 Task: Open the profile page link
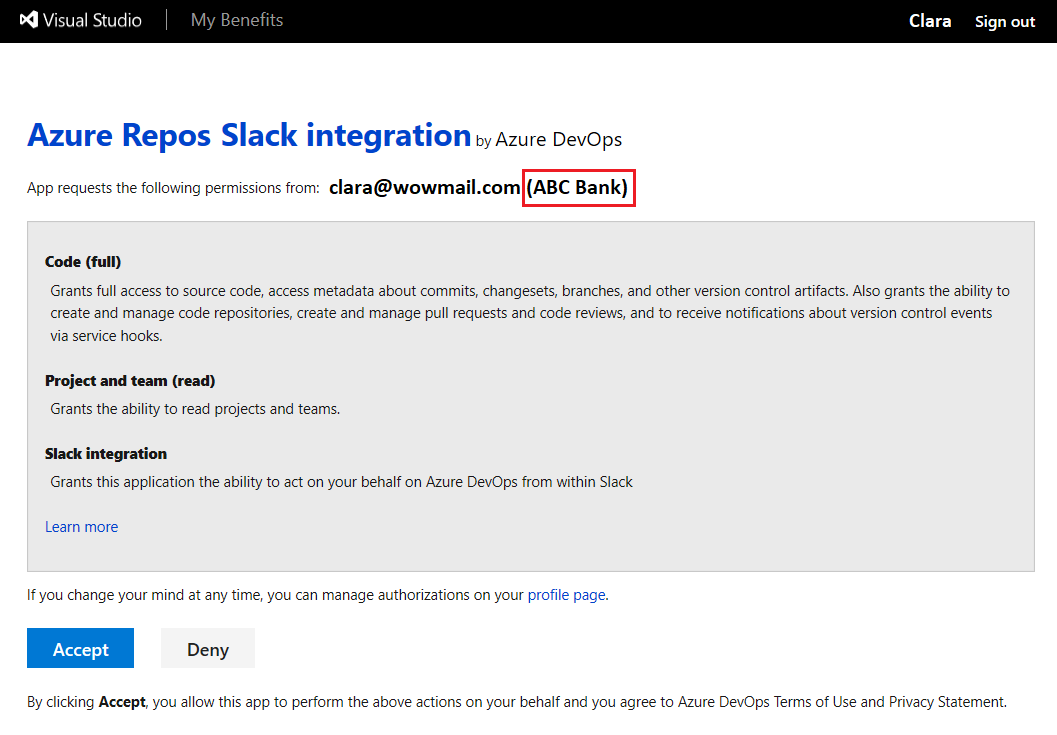pyautogui.click(x=566, y=595)
